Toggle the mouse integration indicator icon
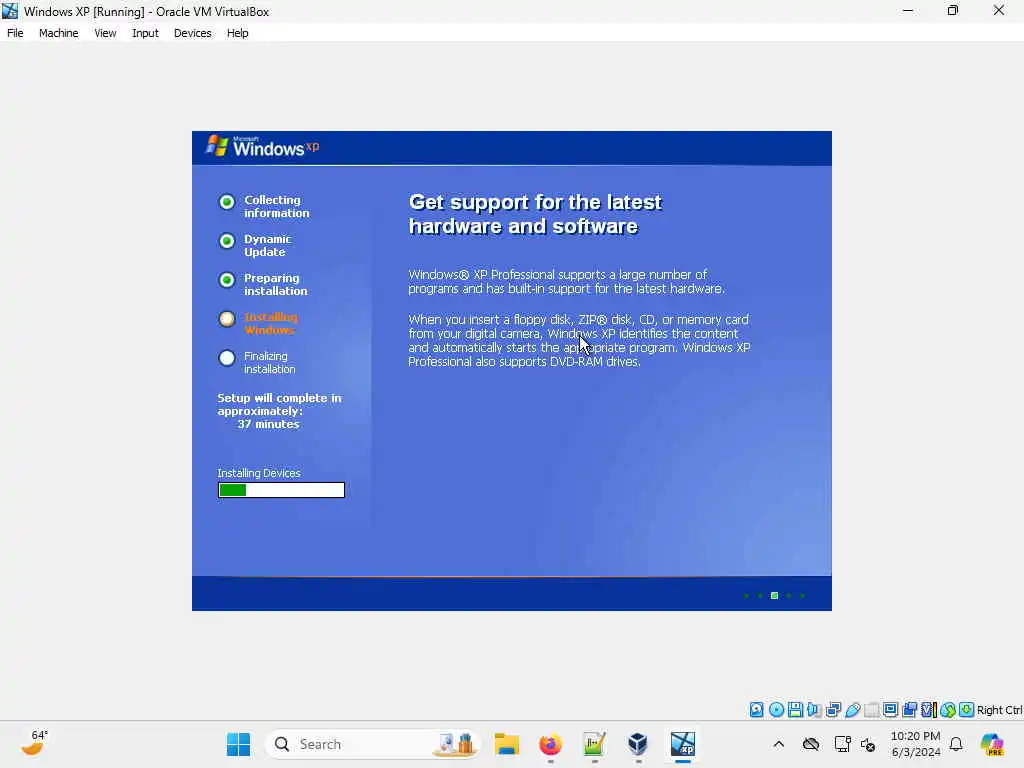The image size is (1024, 768). (948, 710)
